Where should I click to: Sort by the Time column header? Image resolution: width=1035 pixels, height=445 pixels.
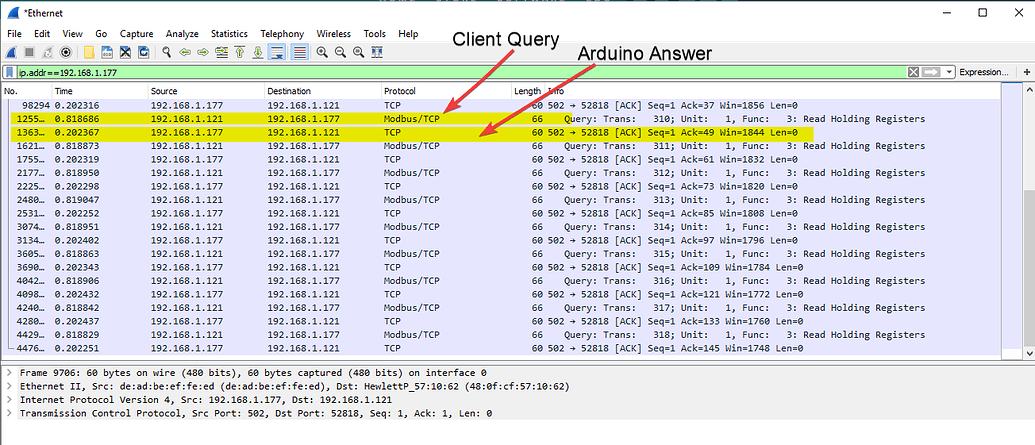coord(100,91)
